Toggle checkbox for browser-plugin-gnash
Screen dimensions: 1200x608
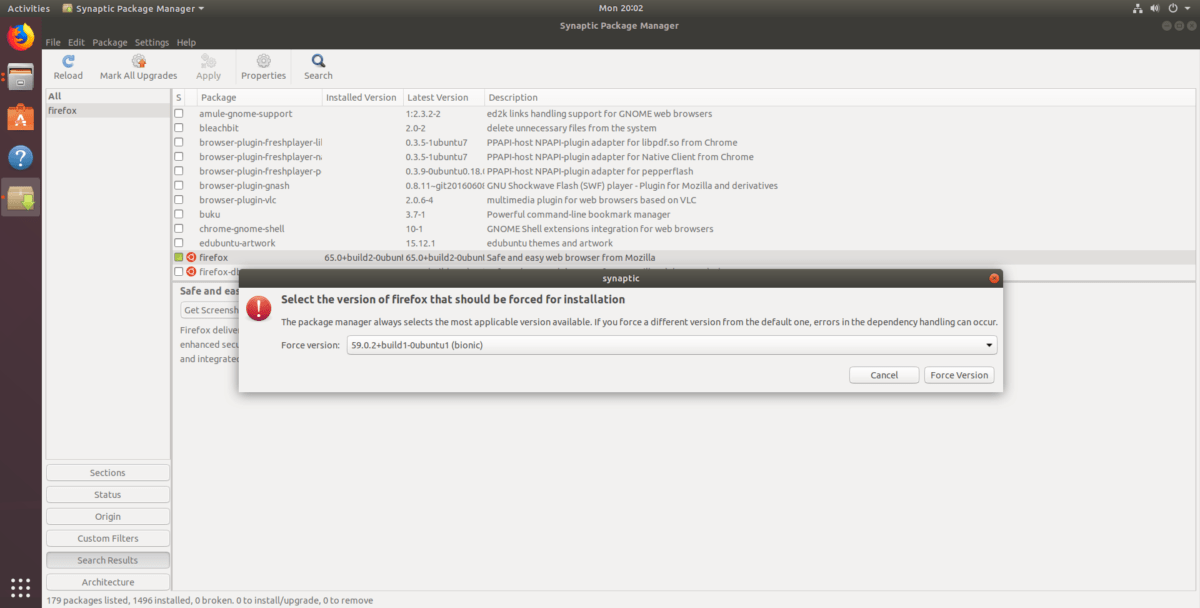coord(179,185)
